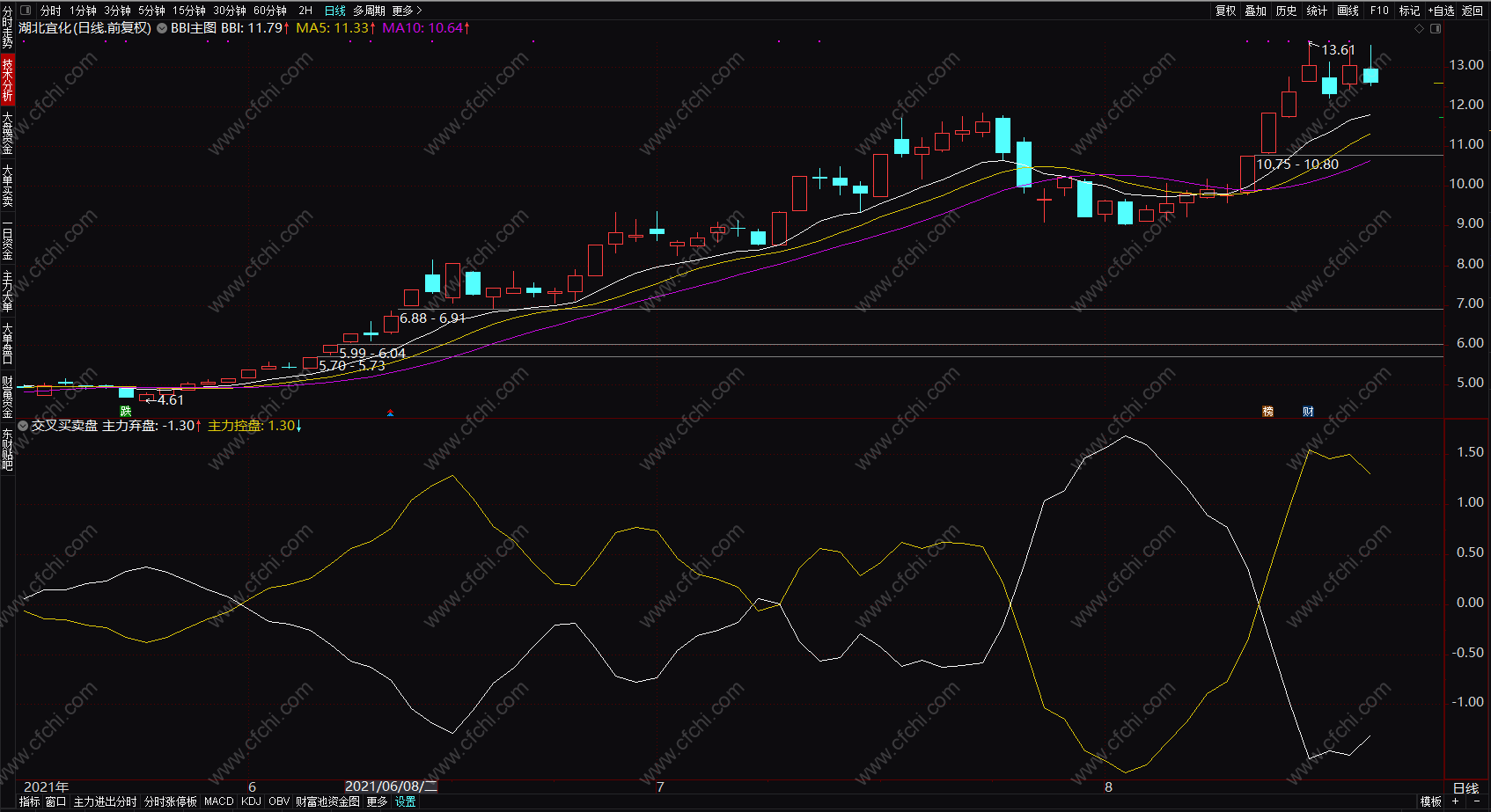Viewport: 1491px width, 812px height.
Task: Open the 画线 drawing tools
Action: pos(1348,11)
